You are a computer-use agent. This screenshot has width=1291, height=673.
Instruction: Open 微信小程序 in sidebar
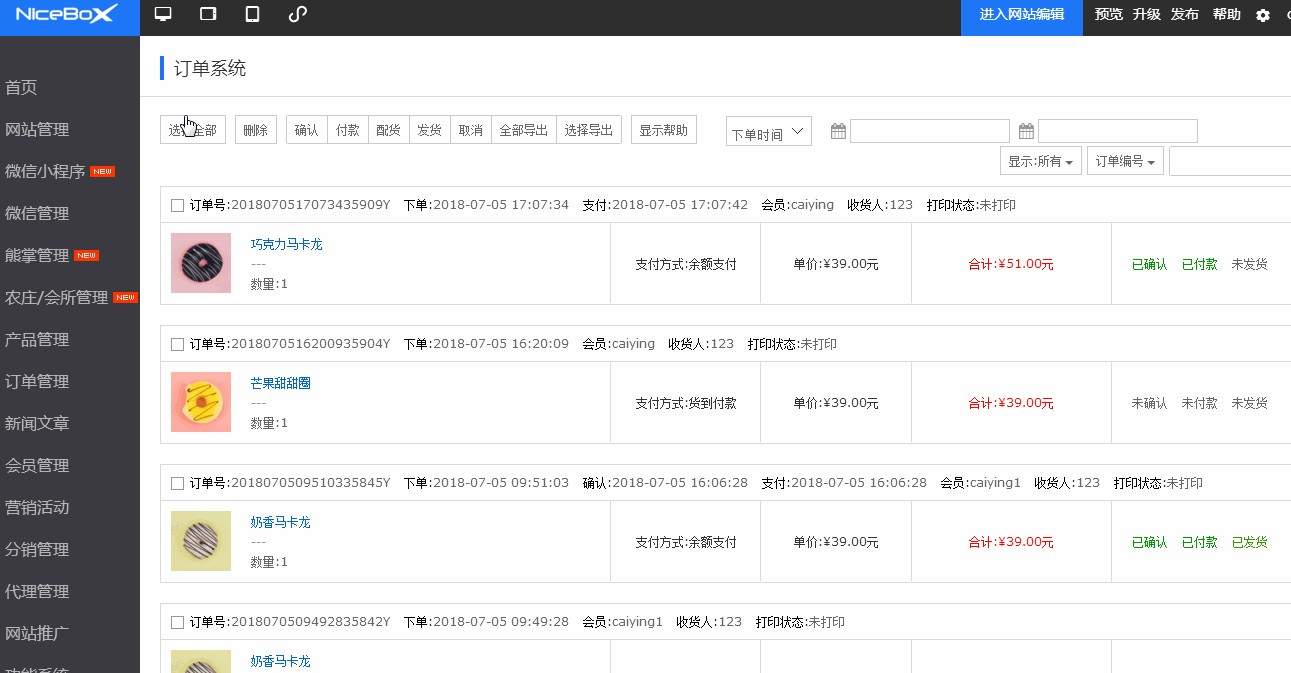(x=45, y=172)
